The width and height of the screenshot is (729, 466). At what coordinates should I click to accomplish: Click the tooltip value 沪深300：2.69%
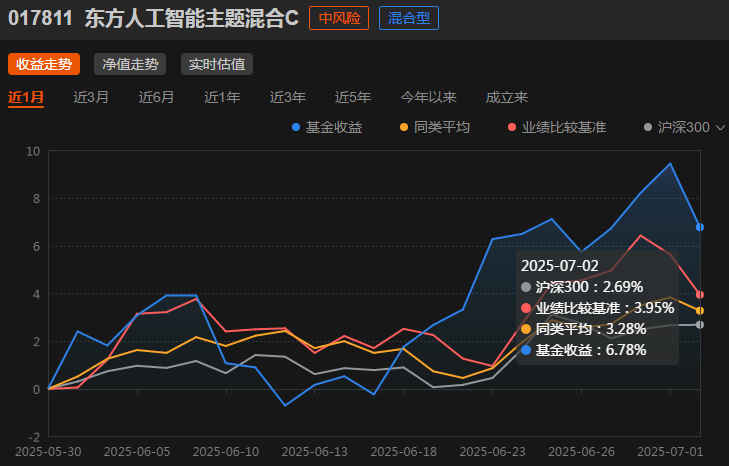click(x=582, y=287)
